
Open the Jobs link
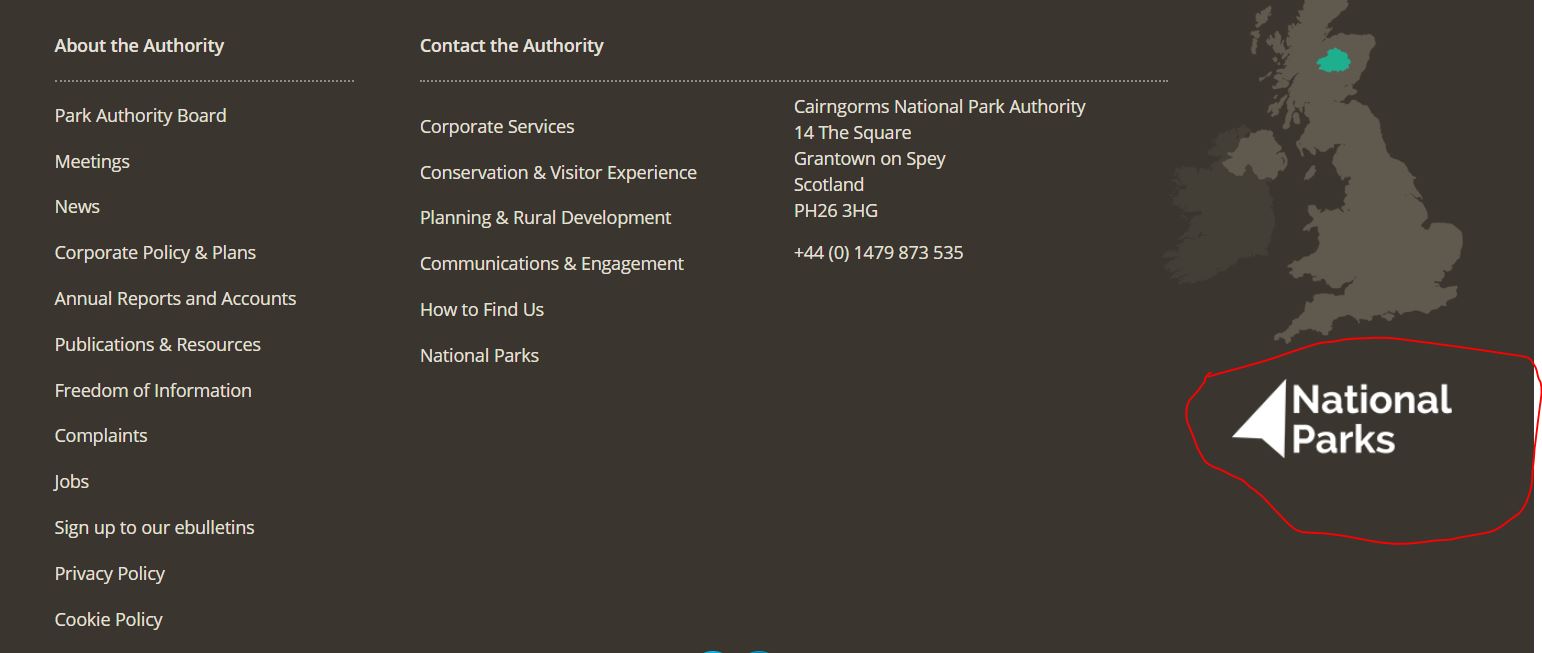[72, 481]
